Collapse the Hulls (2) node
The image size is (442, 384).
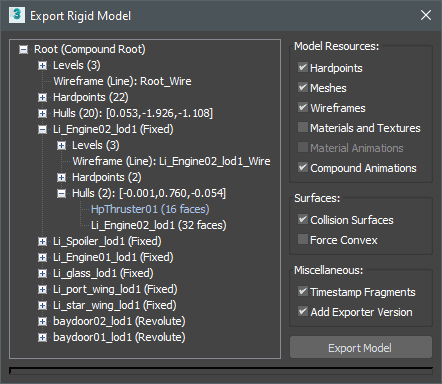tap(61, 194)
